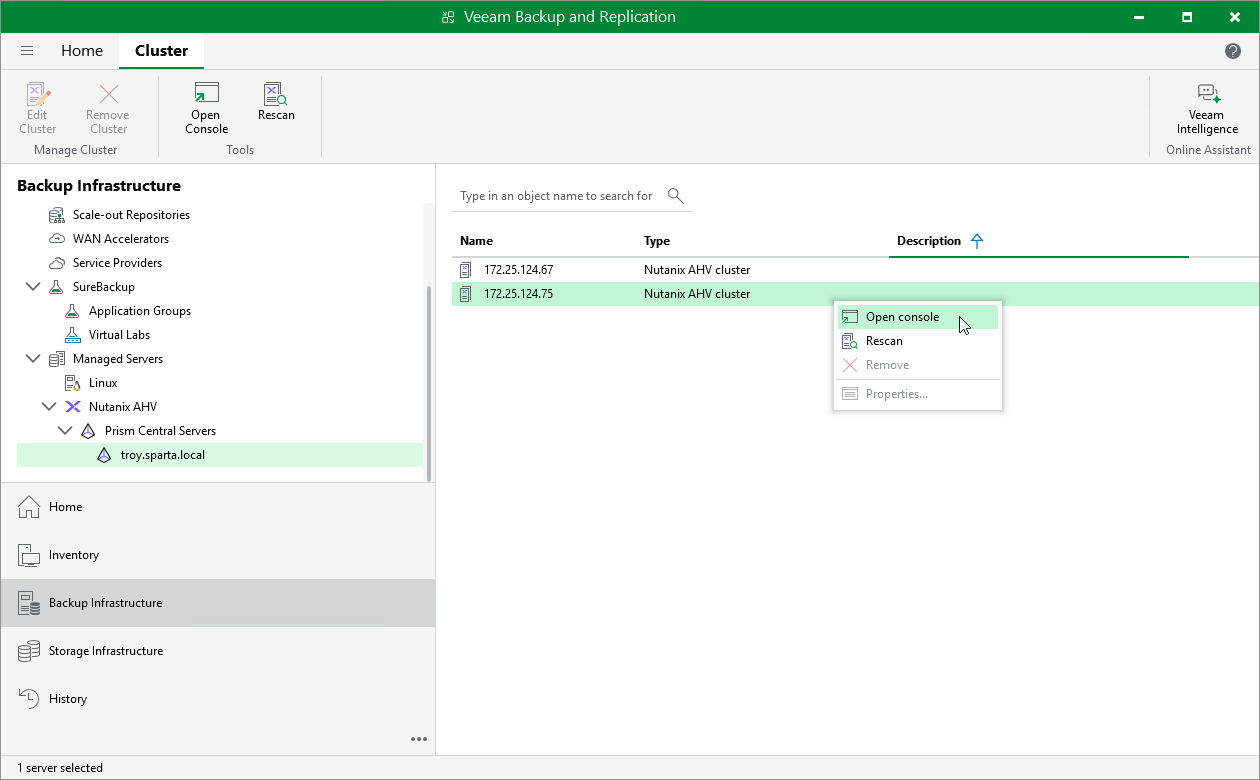1260x780 pixels.
Task: Click the navigation pane overflow dots
Action: pyautogui.click(x=419, y=739)
